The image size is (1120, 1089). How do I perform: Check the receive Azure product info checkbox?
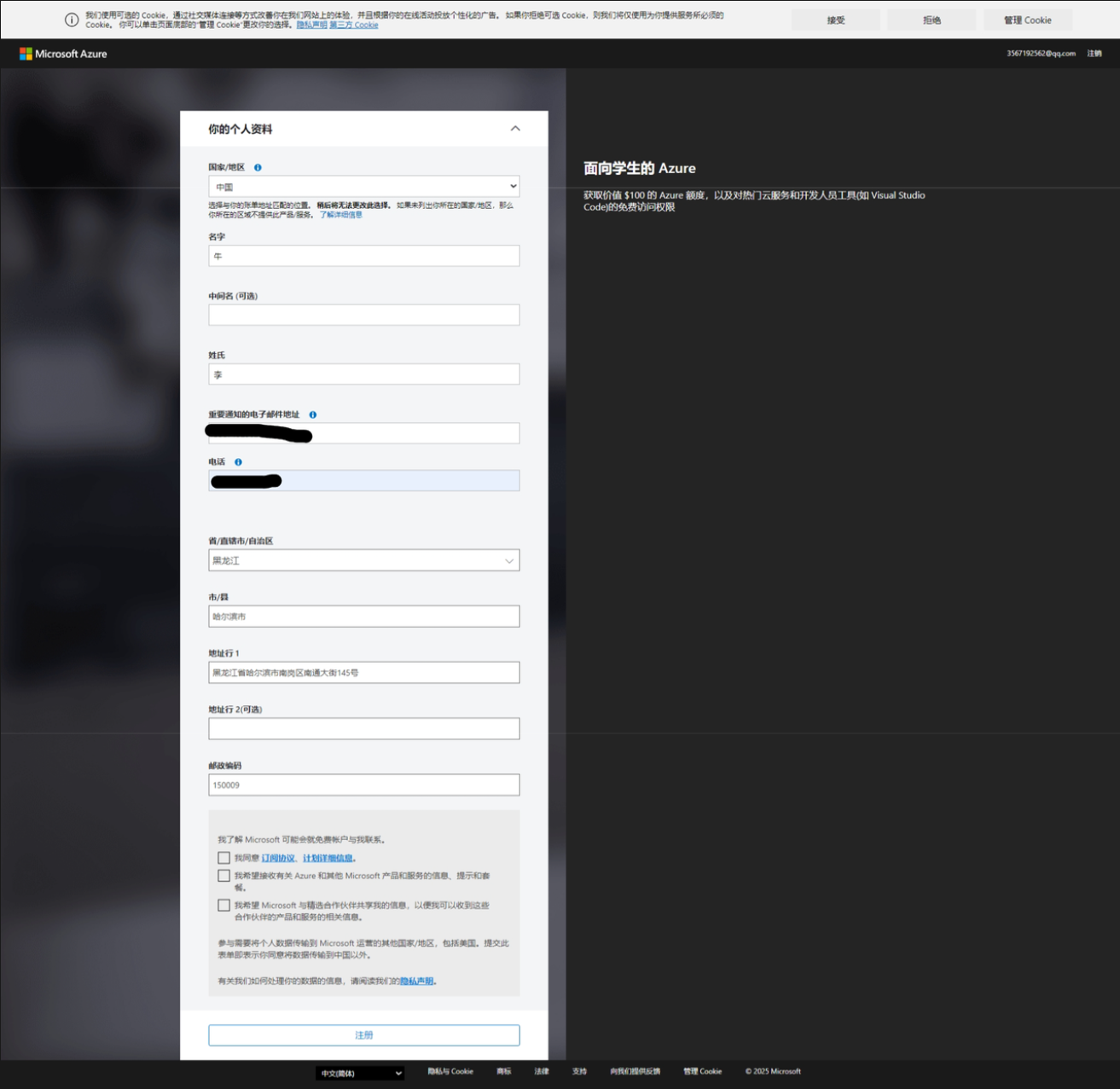[x=223, y=876]
